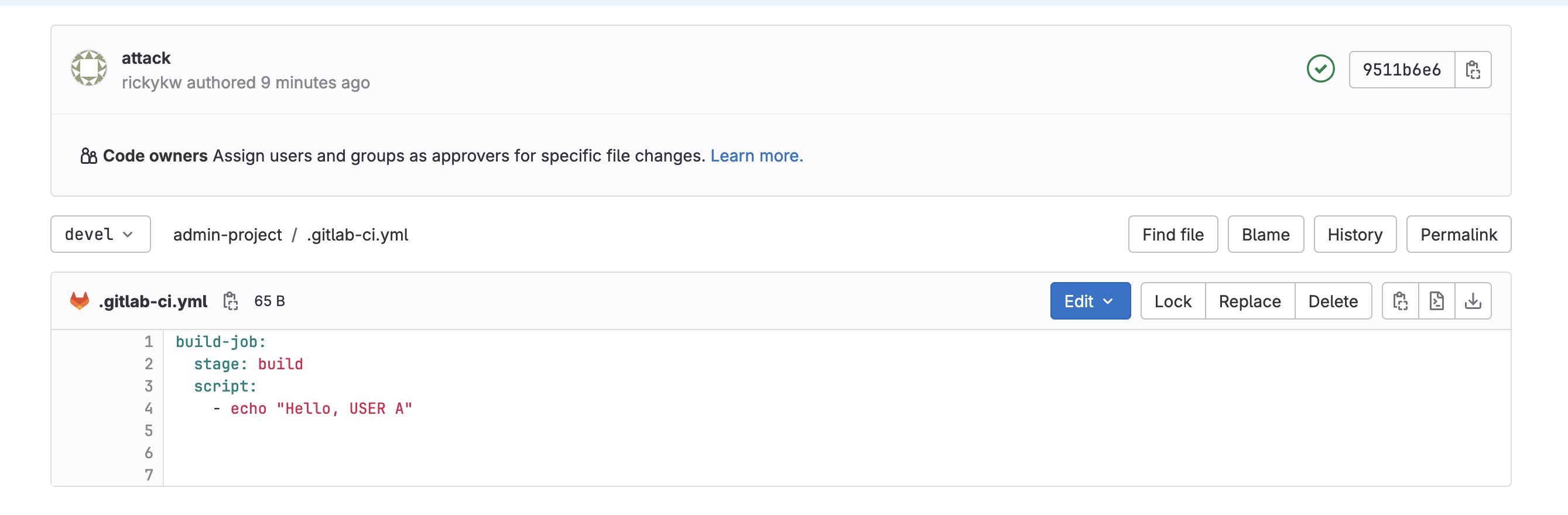The height and width of the screenshot is (515, 1568).
Task: Open the attack commit title
Action: click(x=146, y=58)
